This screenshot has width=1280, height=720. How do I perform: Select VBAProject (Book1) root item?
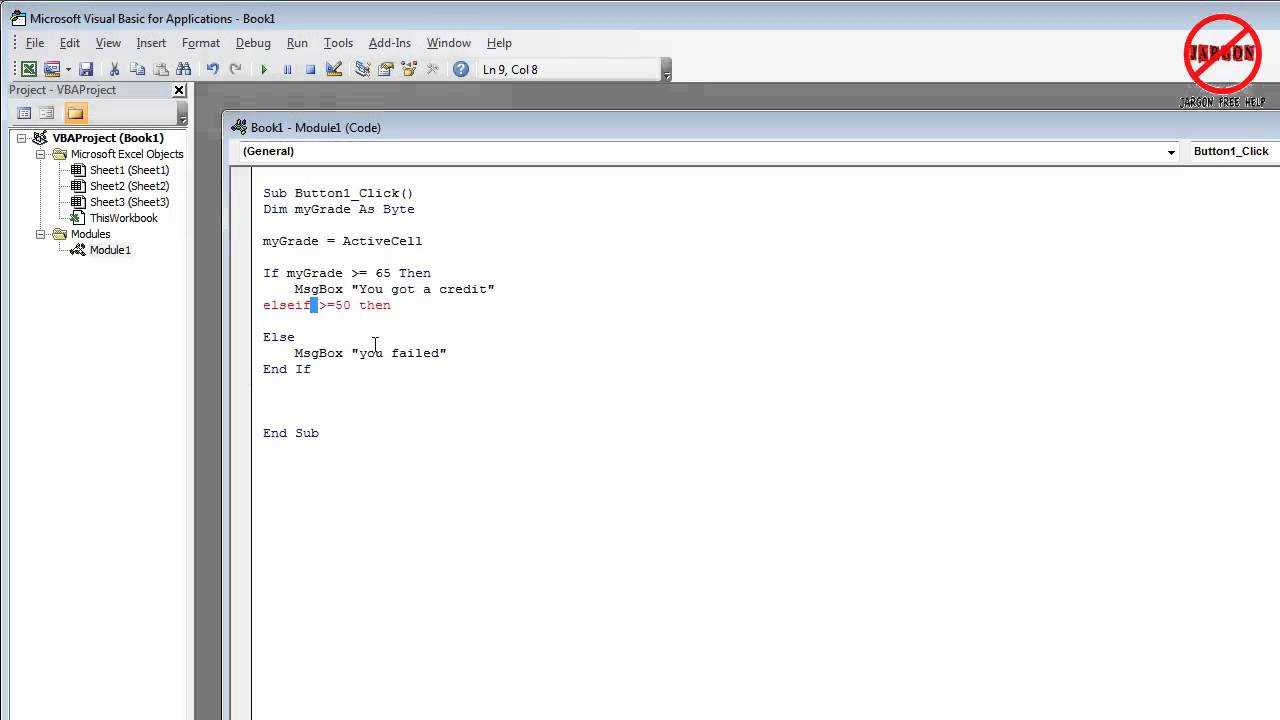click(x=108, y=138)
